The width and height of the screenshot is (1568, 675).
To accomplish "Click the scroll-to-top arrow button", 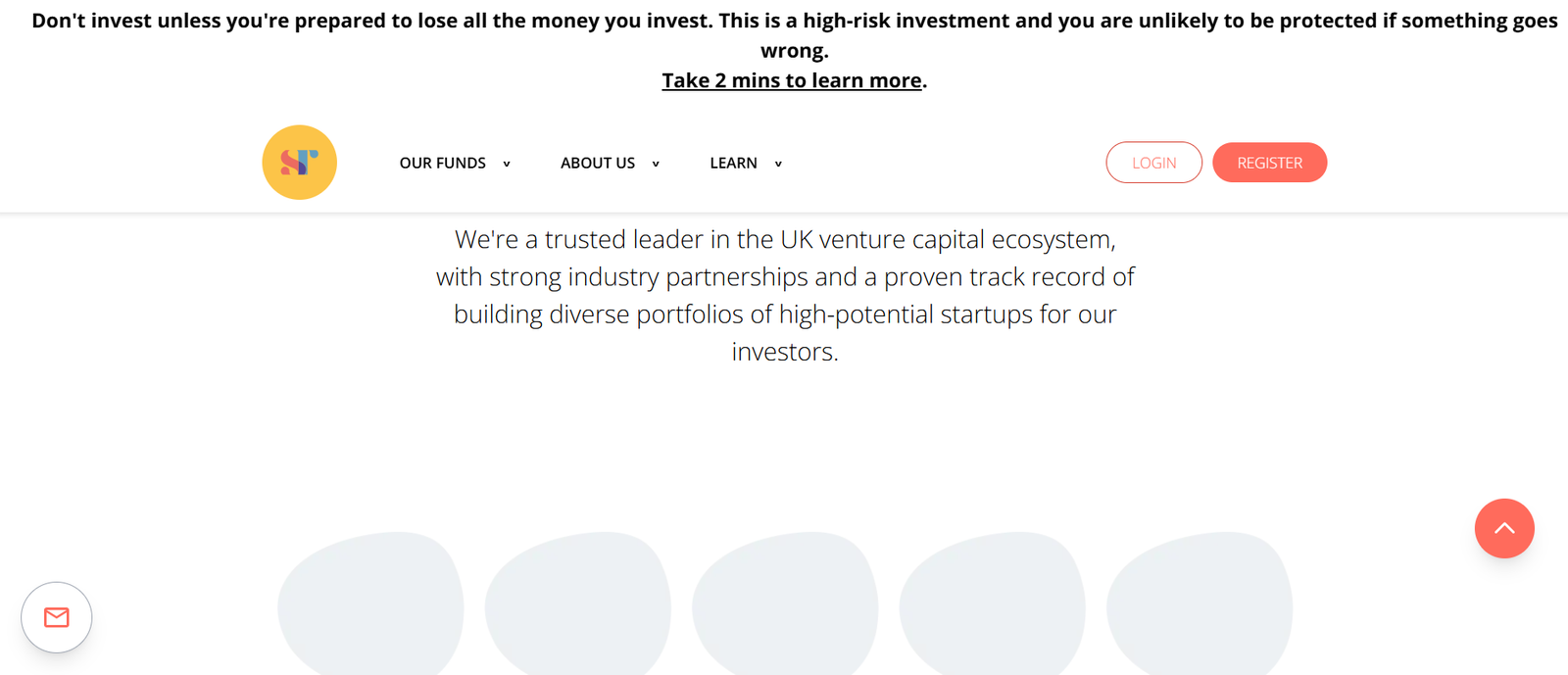I will [1504, 528].
